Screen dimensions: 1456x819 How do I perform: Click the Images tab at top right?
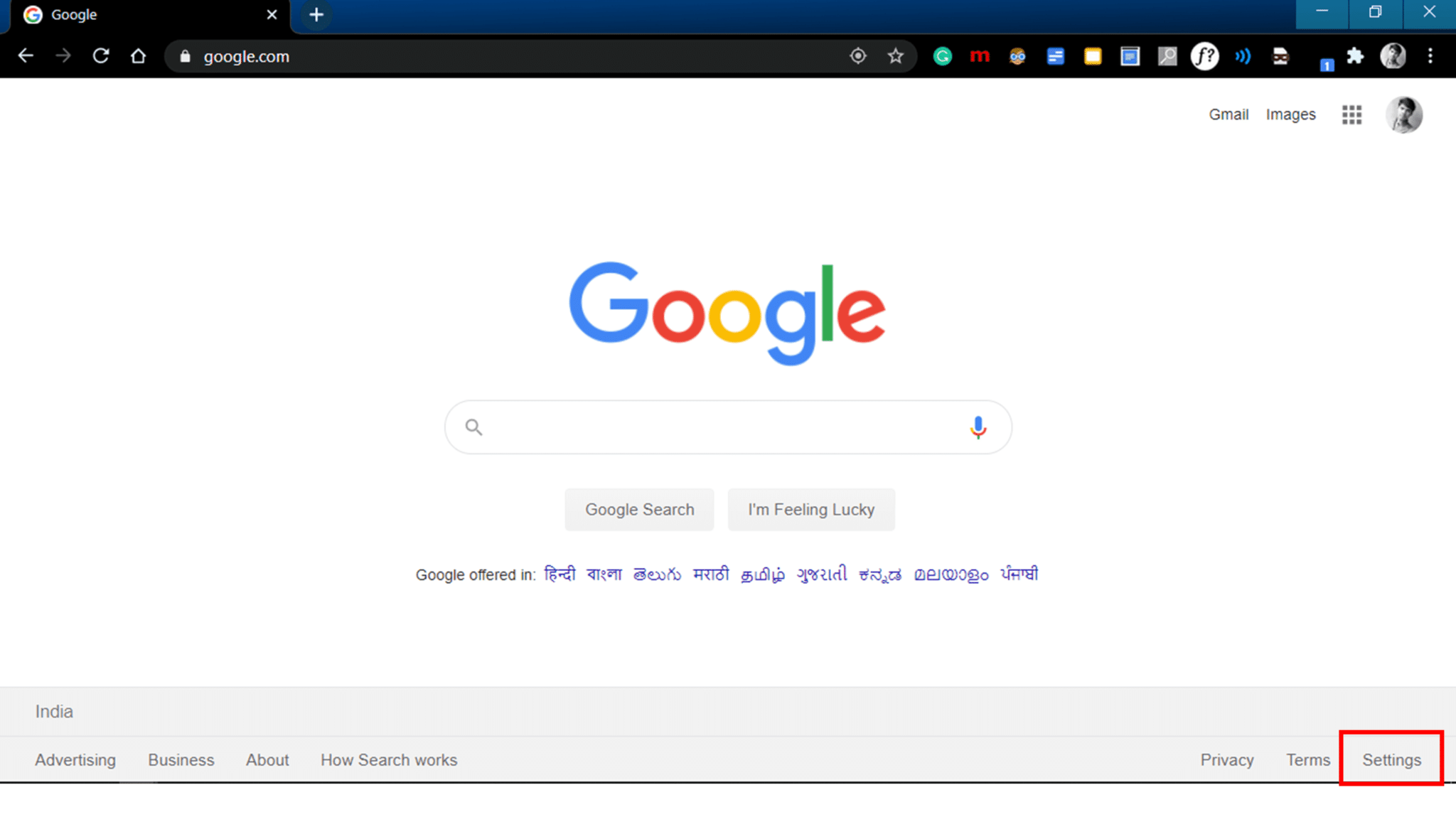click(x=1291, y=113)
